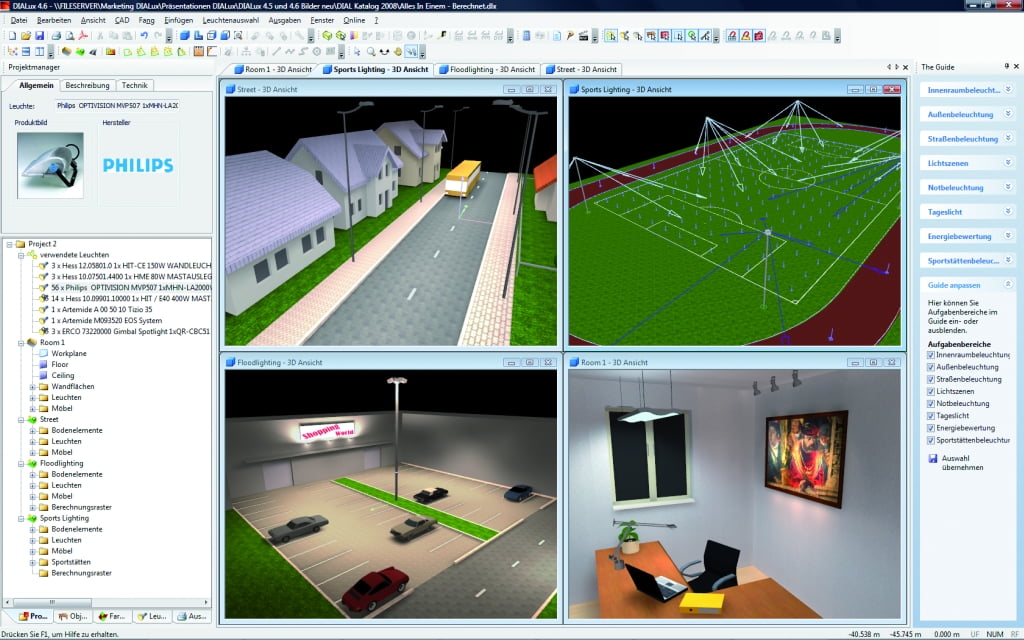Click the rotate view tool icon
The image size is (1024, 640).
(384, 52)
